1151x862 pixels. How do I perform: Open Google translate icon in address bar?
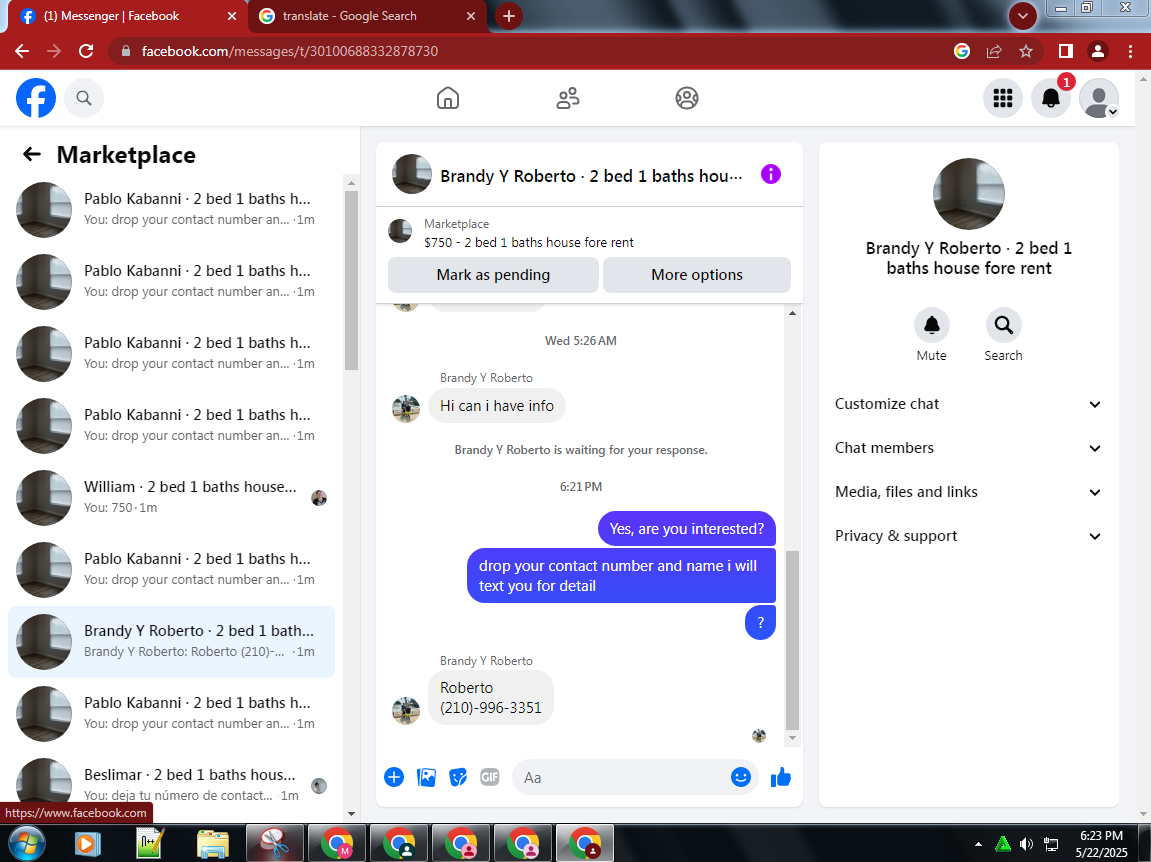[x=962, y=51]
